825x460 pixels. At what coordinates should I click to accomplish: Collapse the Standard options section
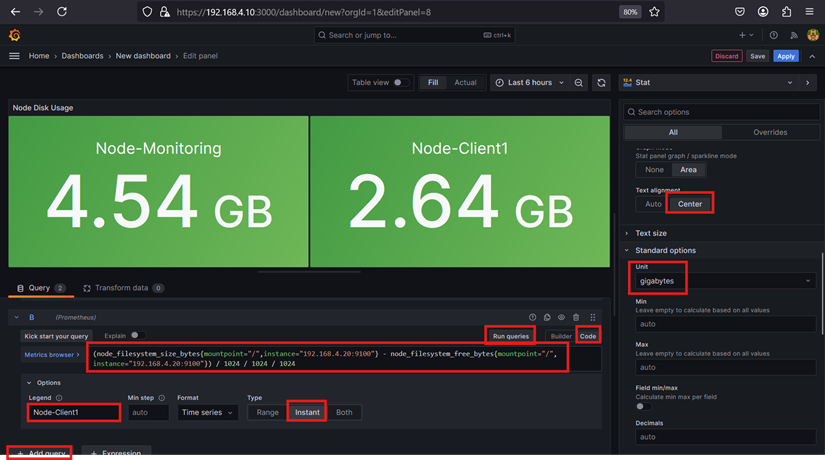(x=665, y=251)
